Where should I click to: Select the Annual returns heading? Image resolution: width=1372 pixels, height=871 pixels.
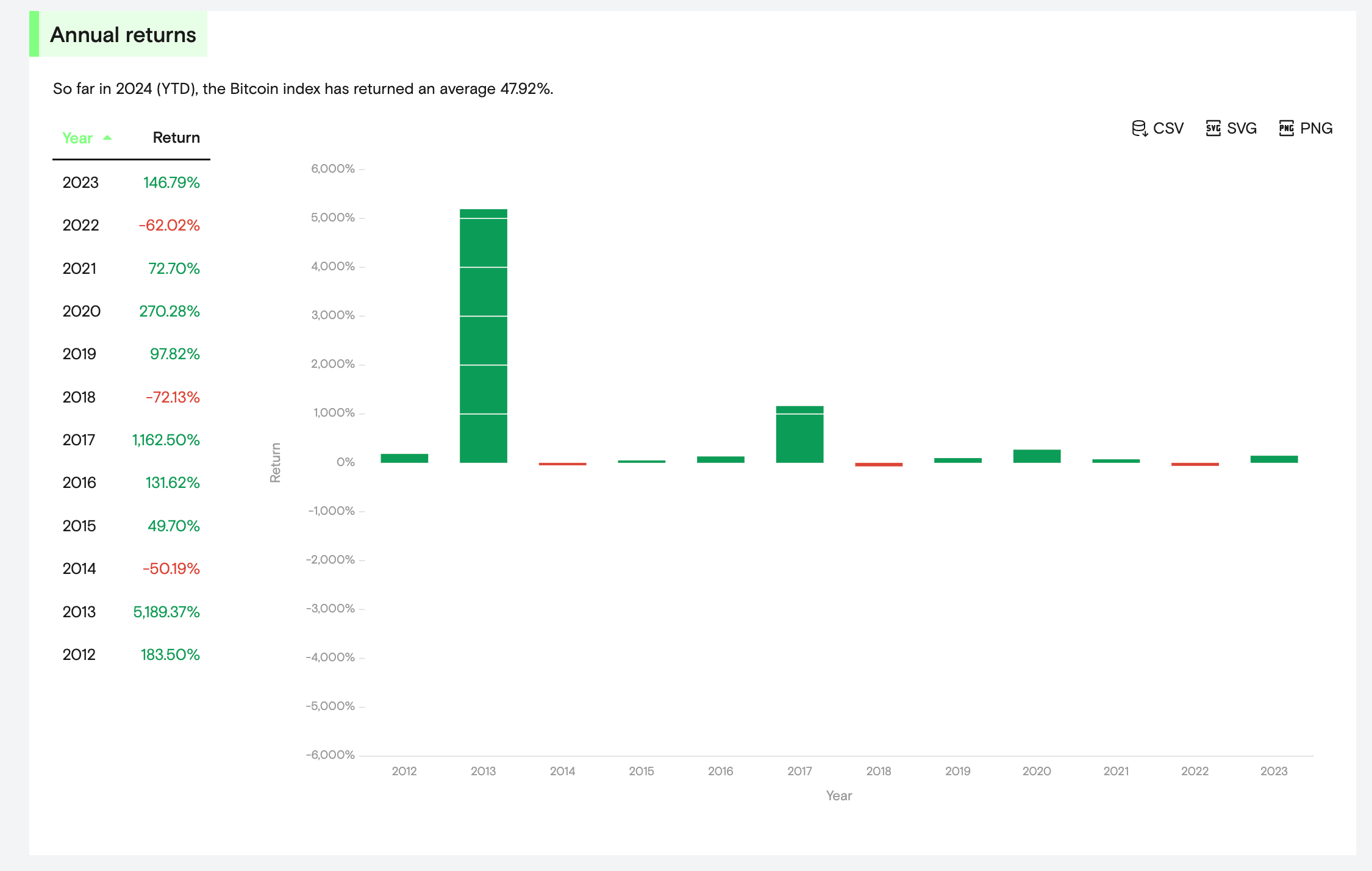(x=123, y=34)
